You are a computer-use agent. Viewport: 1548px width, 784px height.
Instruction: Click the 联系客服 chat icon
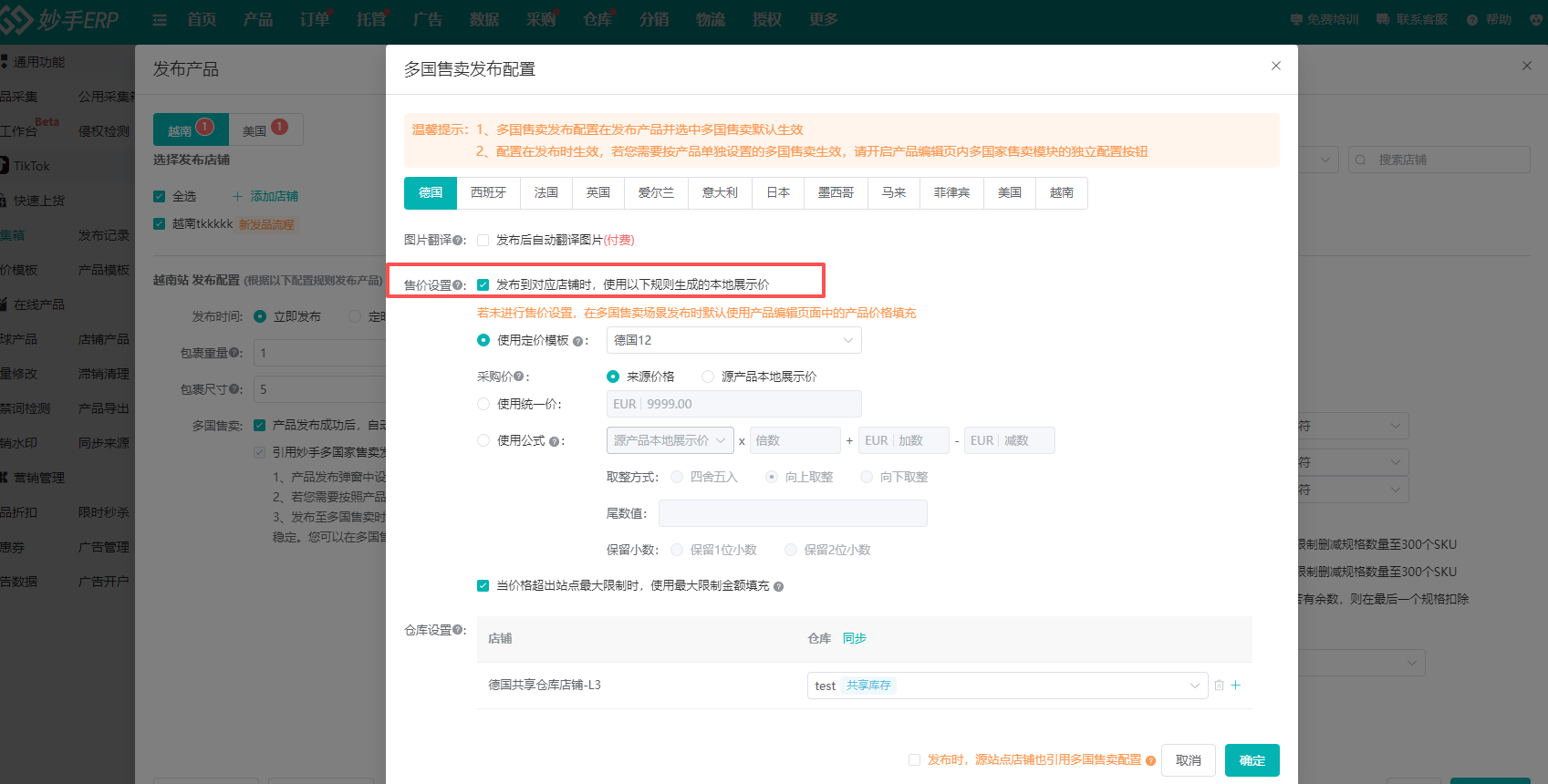1383,19
